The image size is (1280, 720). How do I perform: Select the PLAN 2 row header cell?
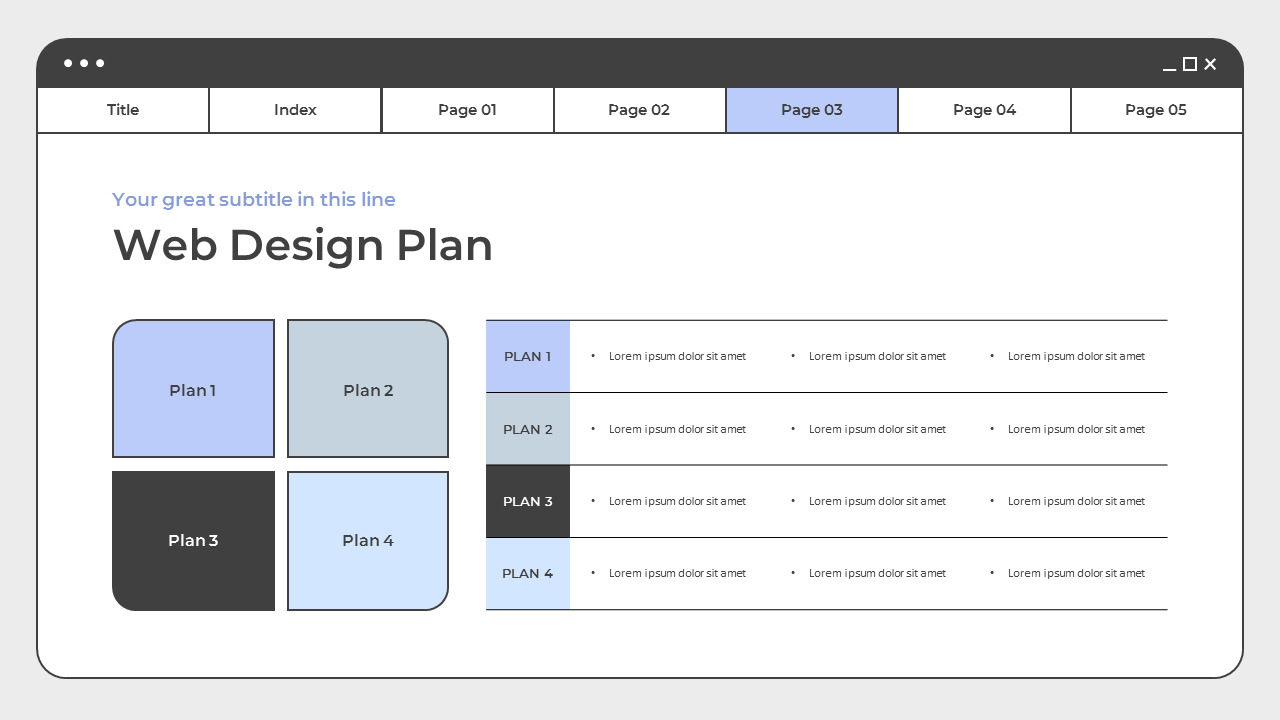[x=527, y=429]
